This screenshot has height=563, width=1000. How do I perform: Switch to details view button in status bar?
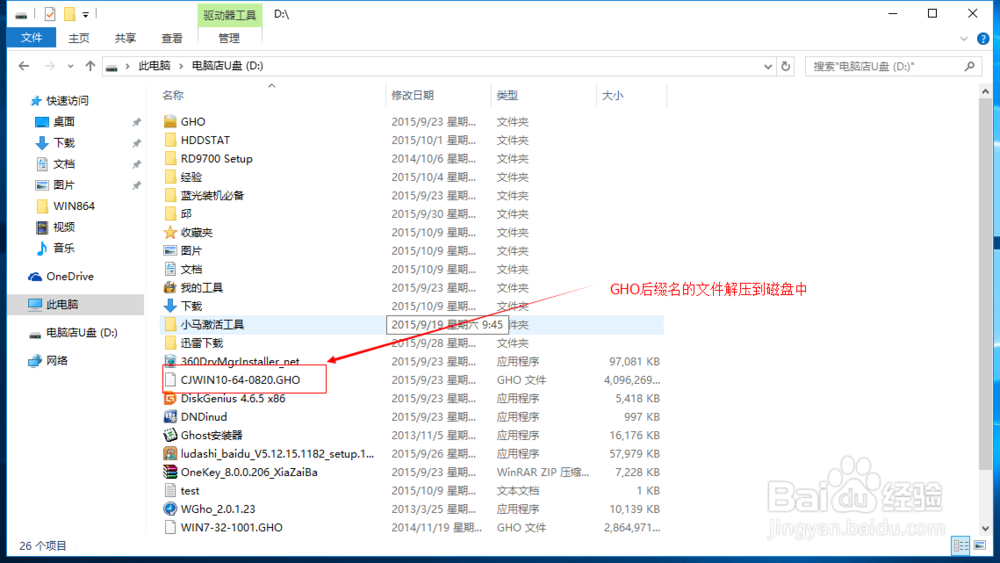tap(960, 546)
